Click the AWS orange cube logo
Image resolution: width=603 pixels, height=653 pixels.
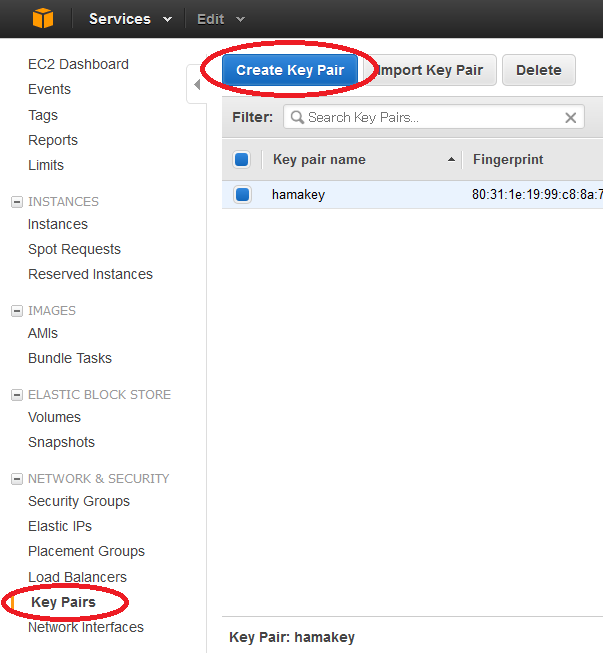43,19
